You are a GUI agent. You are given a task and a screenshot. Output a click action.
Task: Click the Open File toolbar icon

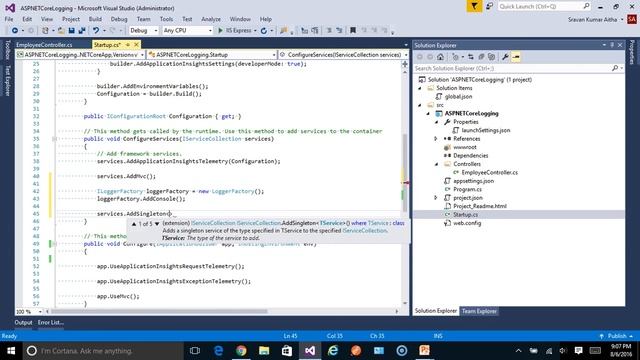click(x=61, y=31)
